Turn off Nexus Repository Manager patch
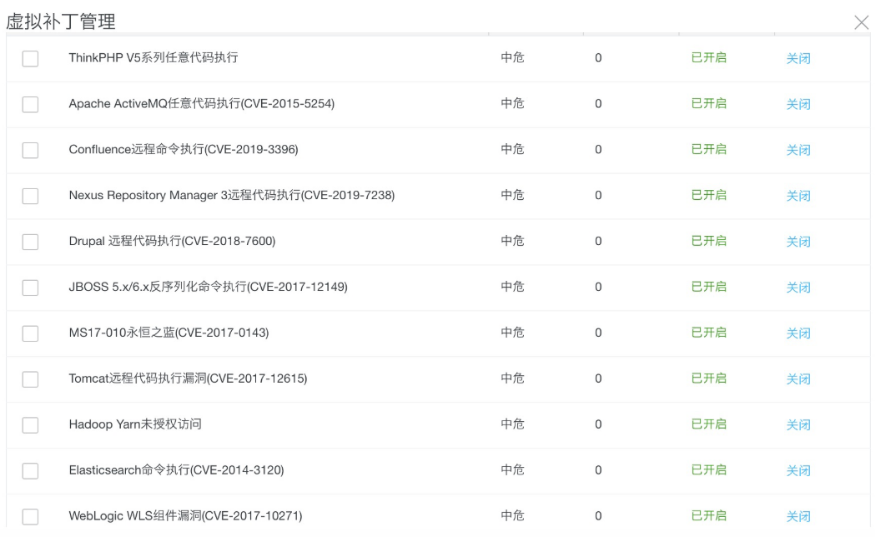 798,196
